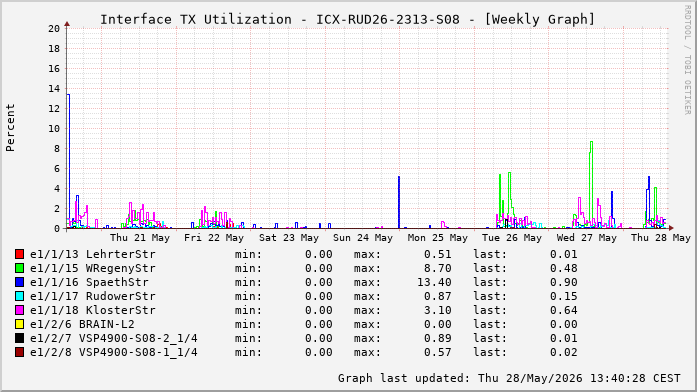697x392 pixels.
Task: Click the max value 0.57 for VSP4900-S08-1_1/4
Action: click(438, 352)
